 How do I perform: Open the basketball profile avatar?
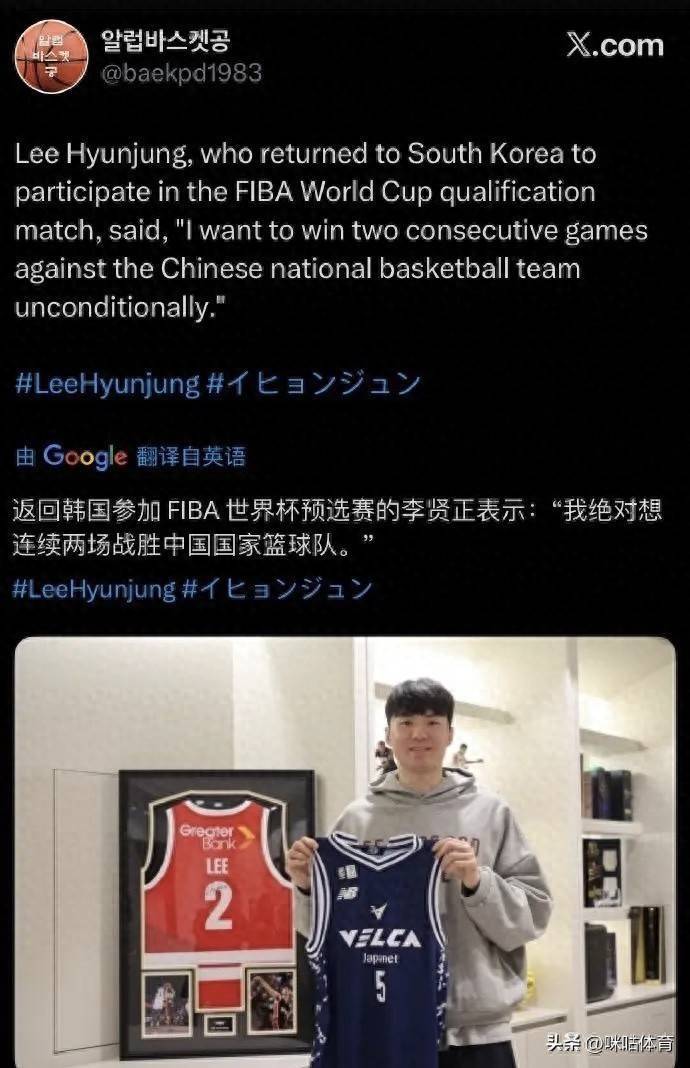[x=52, y=57]
